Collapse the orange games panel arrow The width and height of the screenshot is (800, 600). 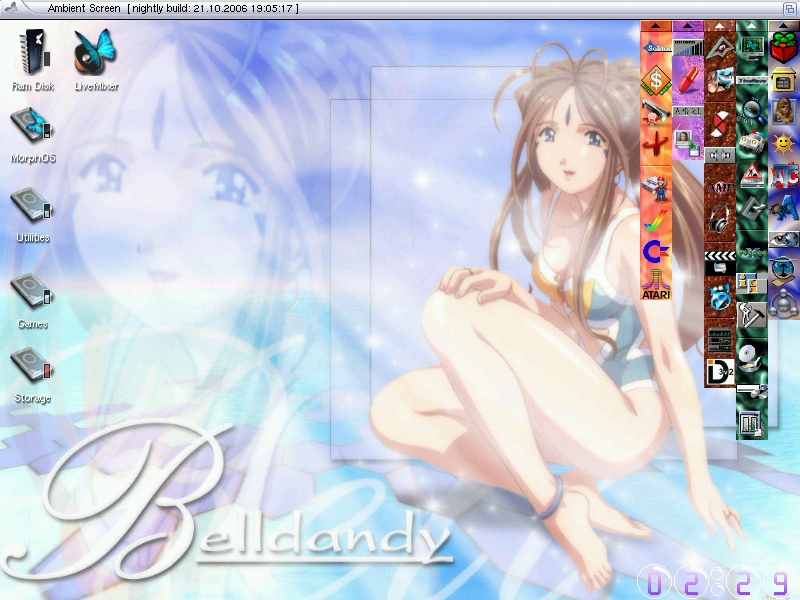click(656, 26)
